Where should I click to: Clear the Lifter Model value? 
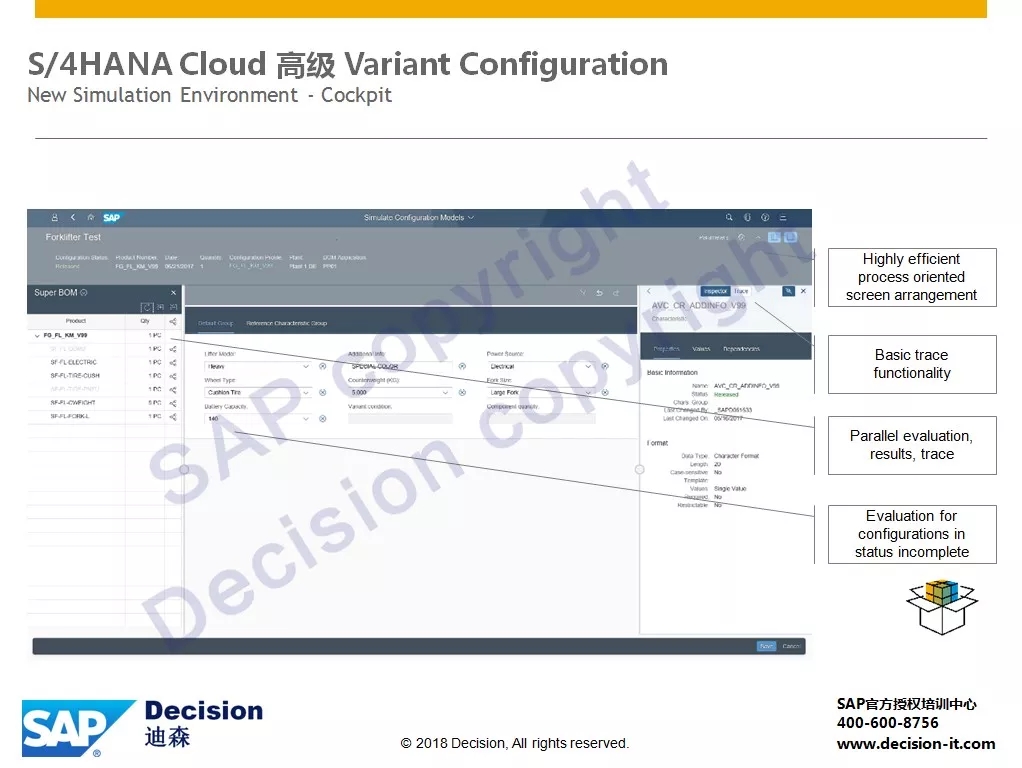click(x=323, y=366)
